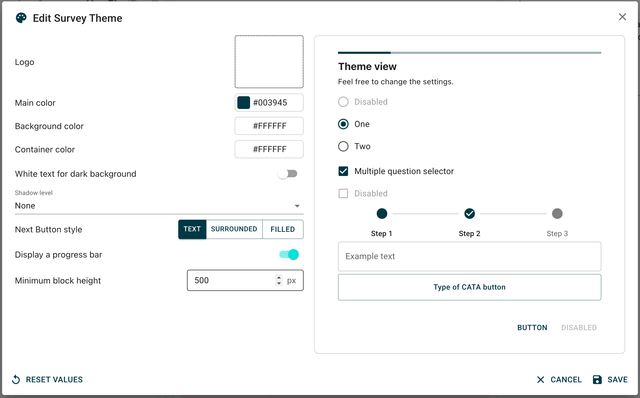Click the Step 2 label
The height and width of the screenshot is (398, 640).
[x=469, y=233]
